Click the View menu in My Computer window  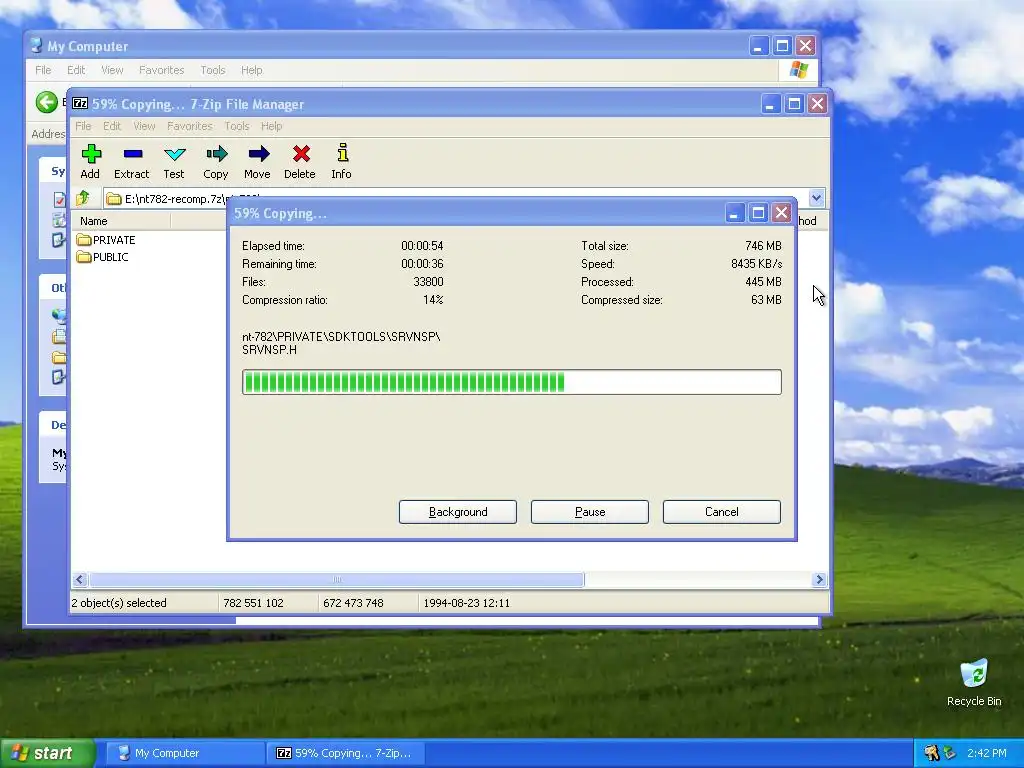tap(112, 70)
